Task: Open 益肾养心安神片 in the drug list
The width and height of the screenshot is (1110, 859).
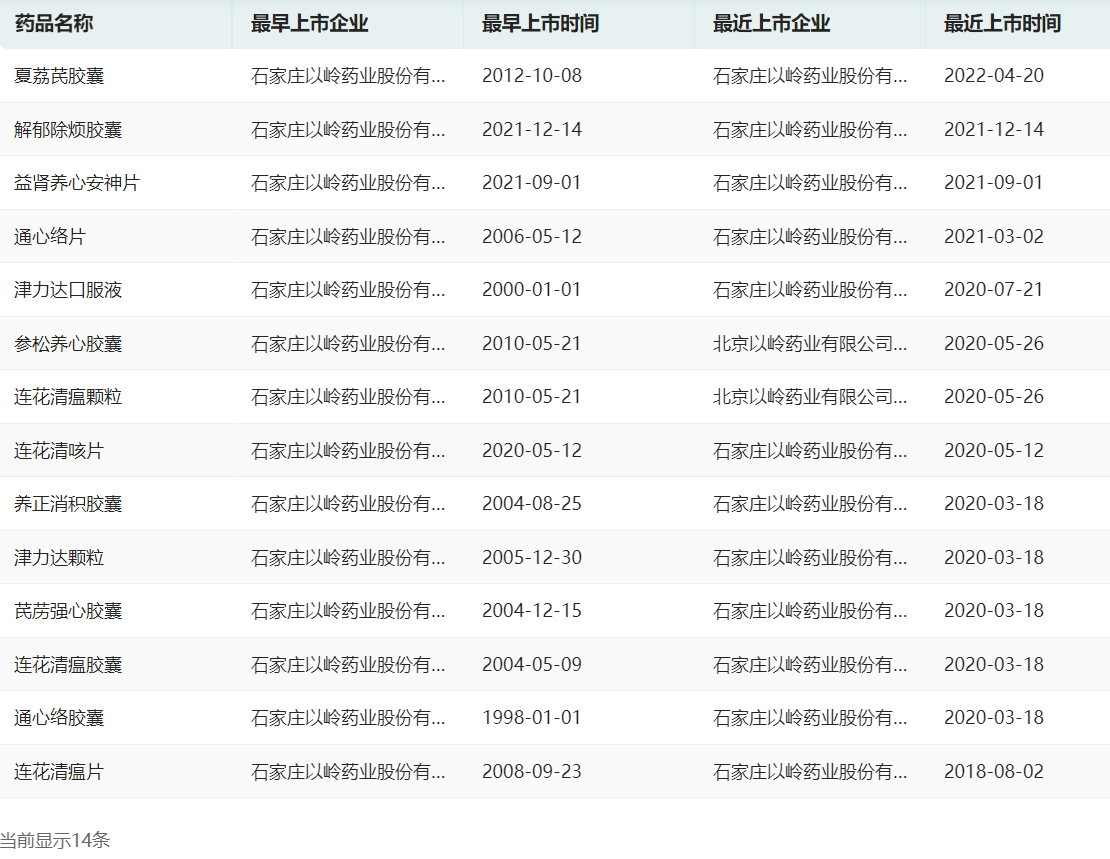Action: [x=77, y=183]
